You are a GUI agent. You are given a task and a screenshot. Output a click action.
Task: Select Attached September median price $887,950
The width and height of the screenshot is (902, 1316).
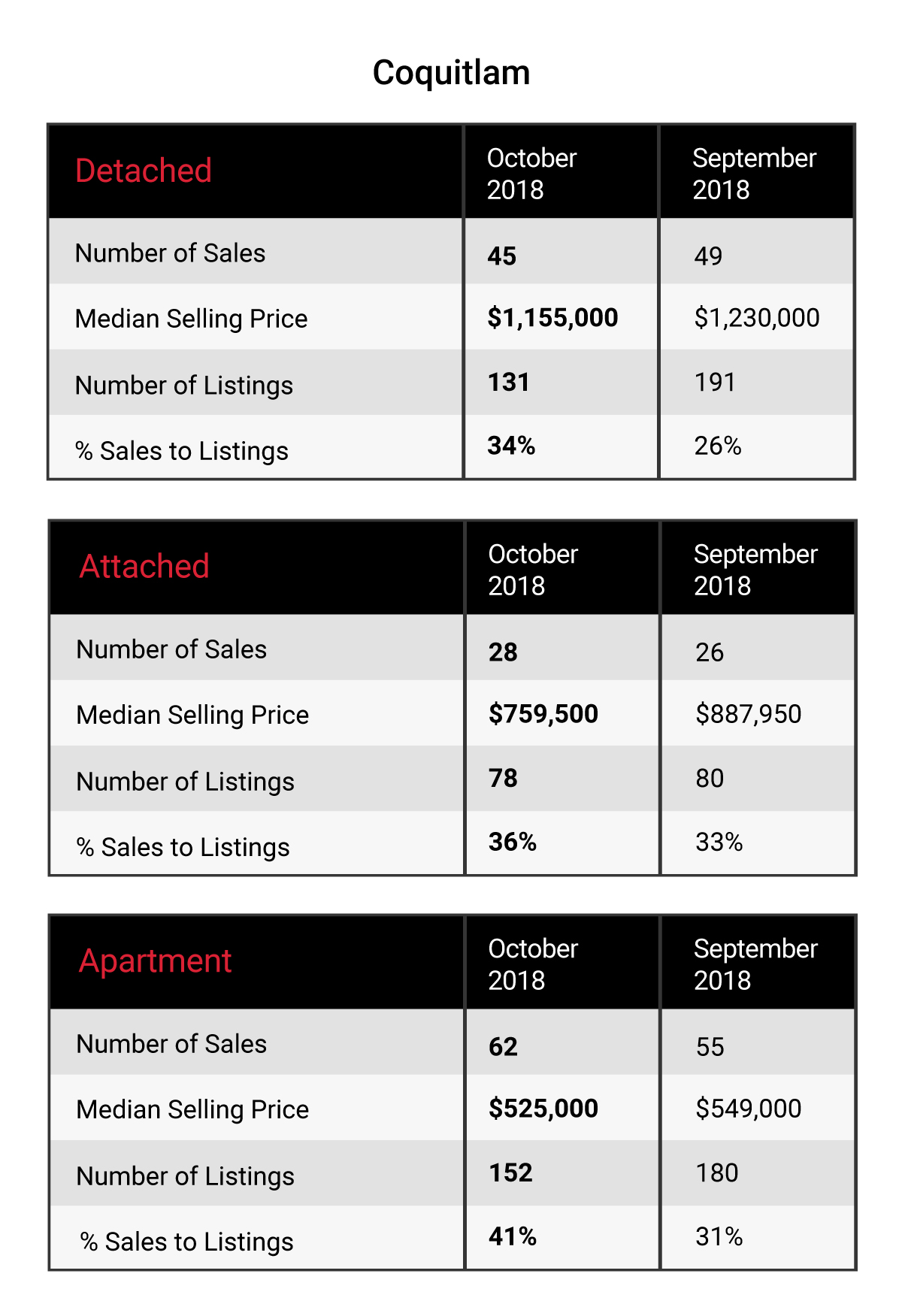coord(749,714)
